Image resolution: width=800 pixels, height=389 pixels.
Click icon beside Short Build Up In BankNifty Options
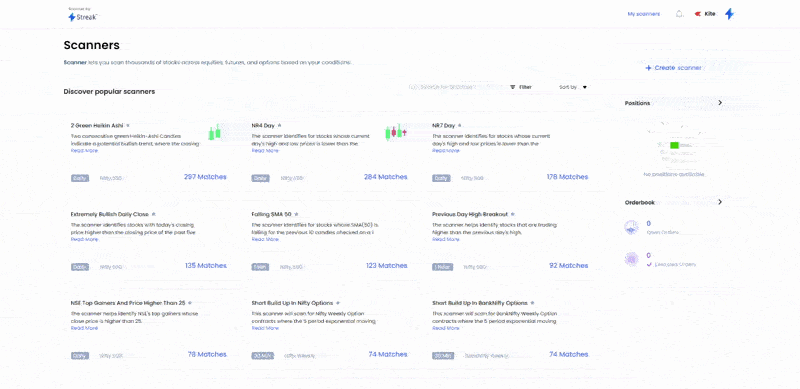pyautogui.click(x=532, y=303)
